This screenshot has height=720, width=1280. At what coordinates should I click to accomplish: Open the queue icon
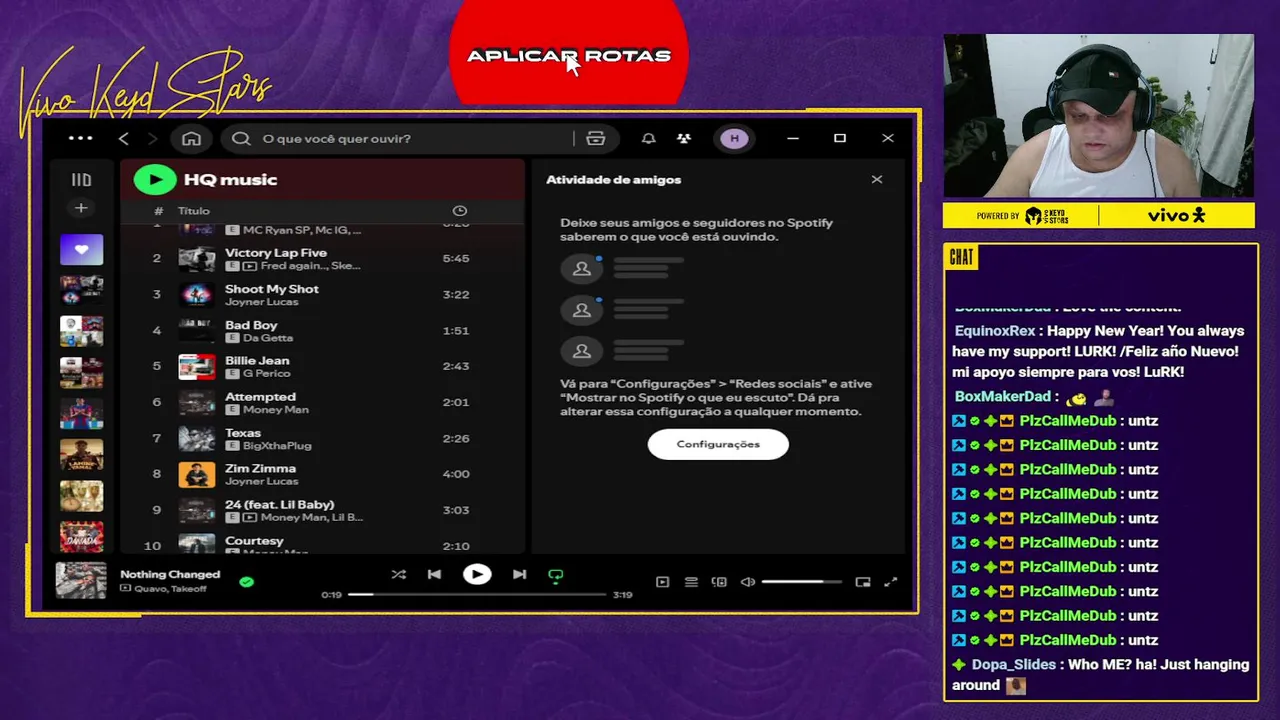point(691,582)
